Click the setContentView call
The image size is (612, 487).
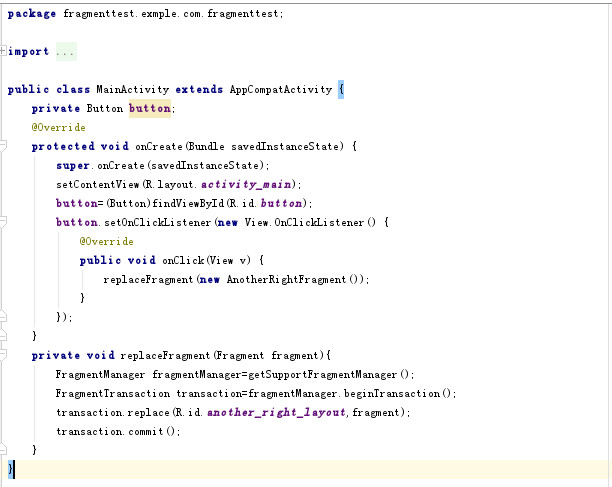tap(98, 184)
